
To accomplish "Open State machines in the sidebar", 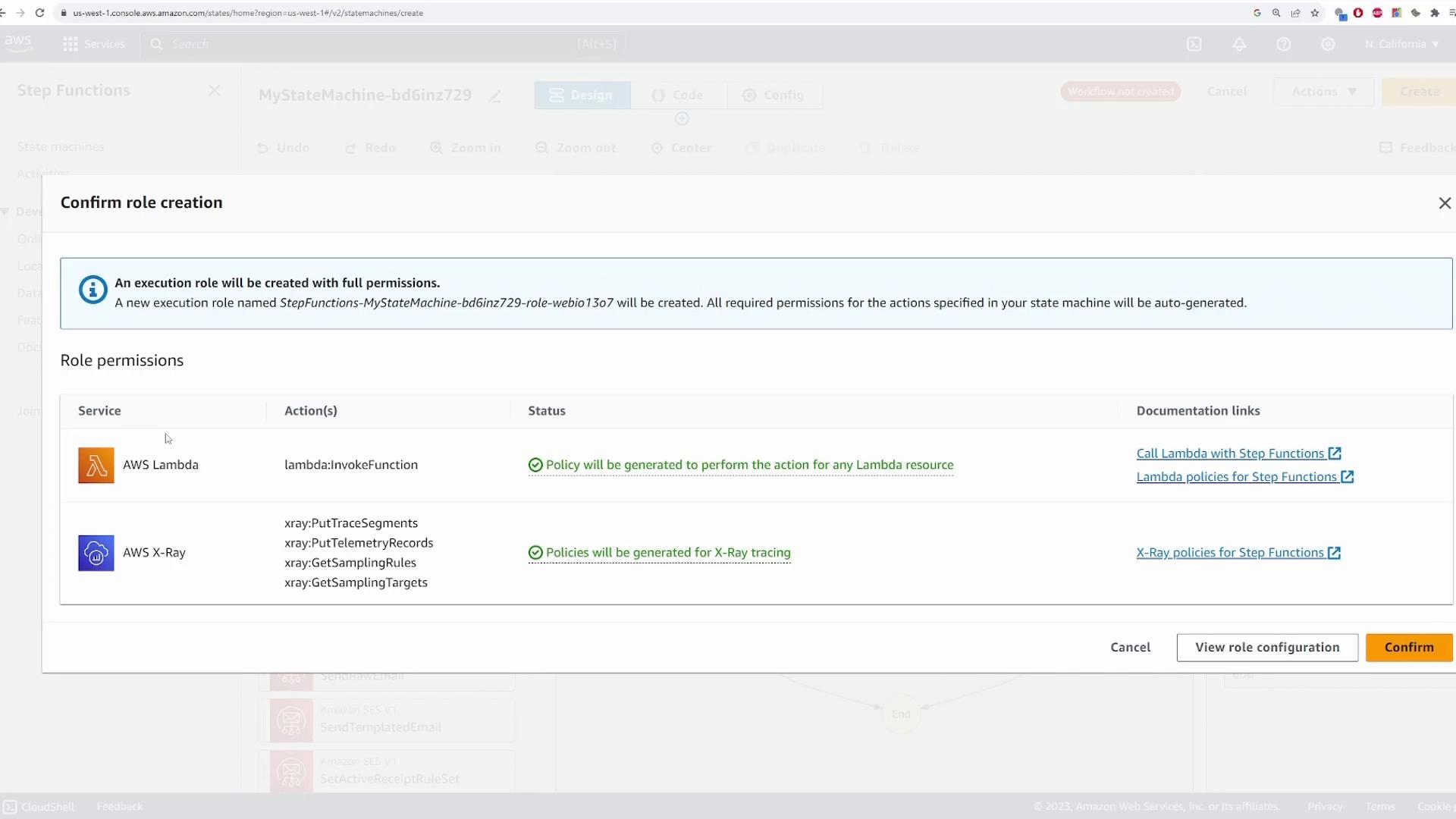I will click(x=61, y=146).
